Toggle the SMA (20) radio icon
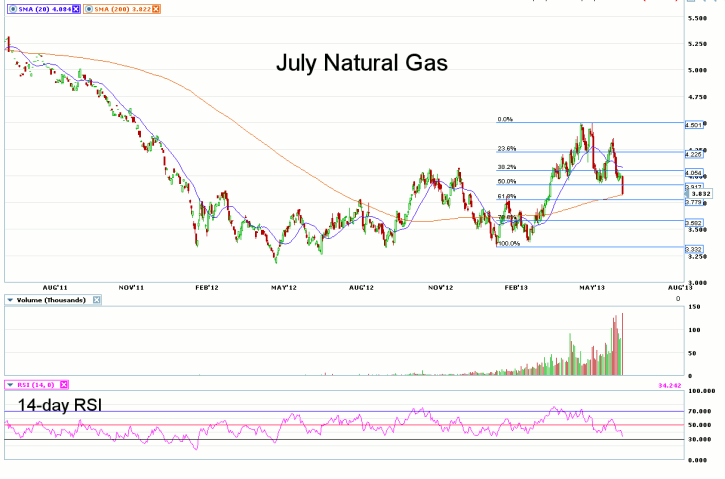This screenshot has height=479, width=725. pos(10,10)
